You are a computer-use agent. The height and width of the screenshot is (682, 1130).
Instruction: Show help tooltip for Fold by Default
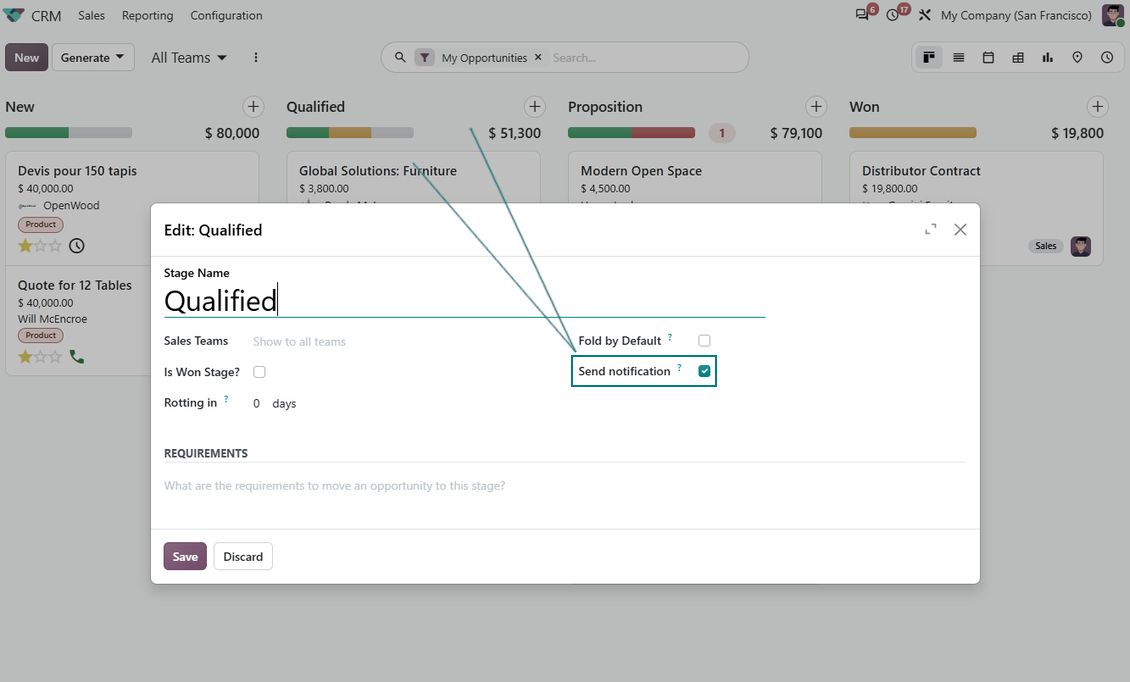click(x=669, y=337)
